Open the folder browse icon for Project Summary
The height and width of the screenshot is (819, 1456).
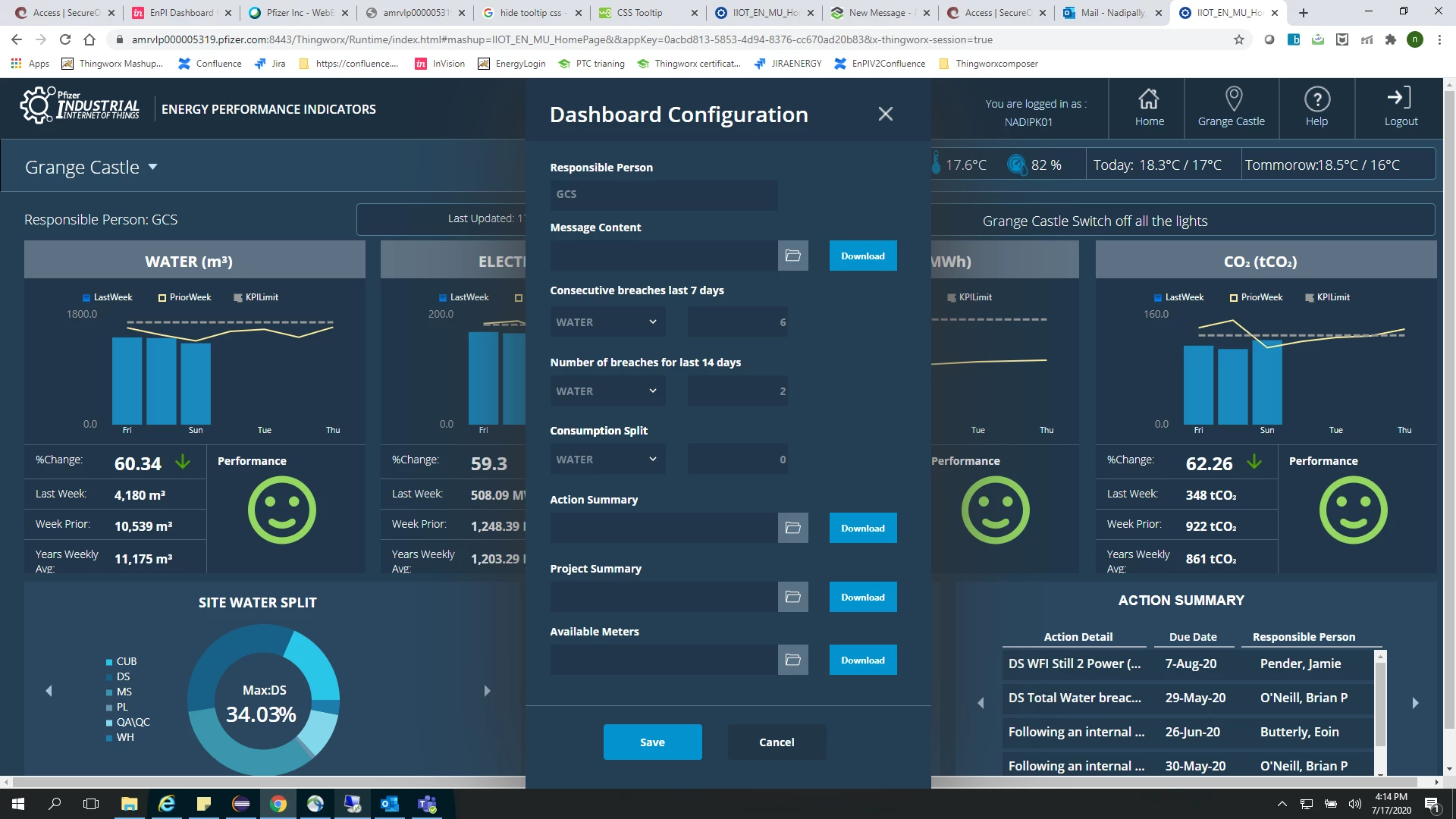[792, 598]
